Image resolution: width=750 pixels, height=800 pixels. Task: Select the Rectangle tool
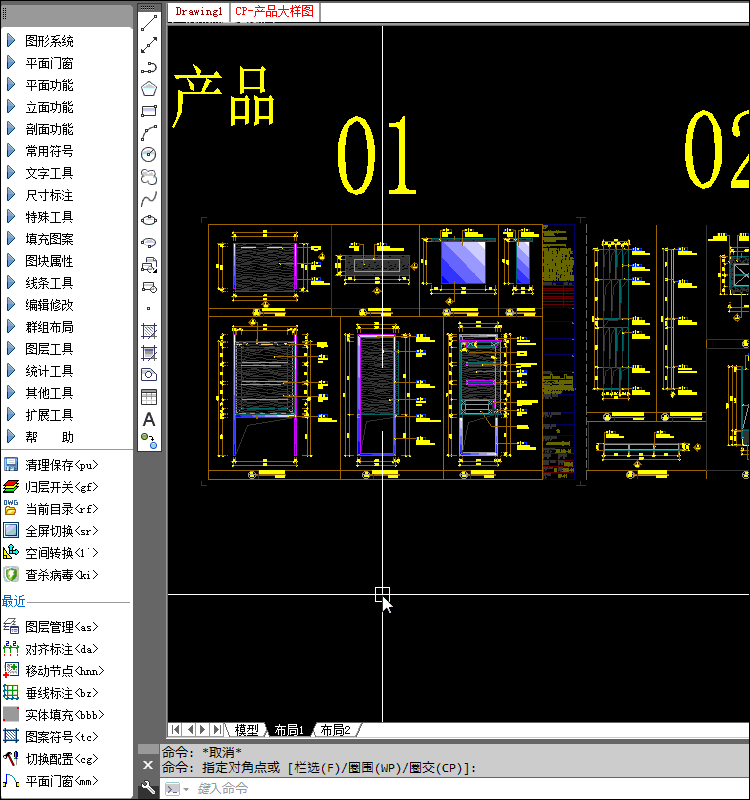(149, 111)
